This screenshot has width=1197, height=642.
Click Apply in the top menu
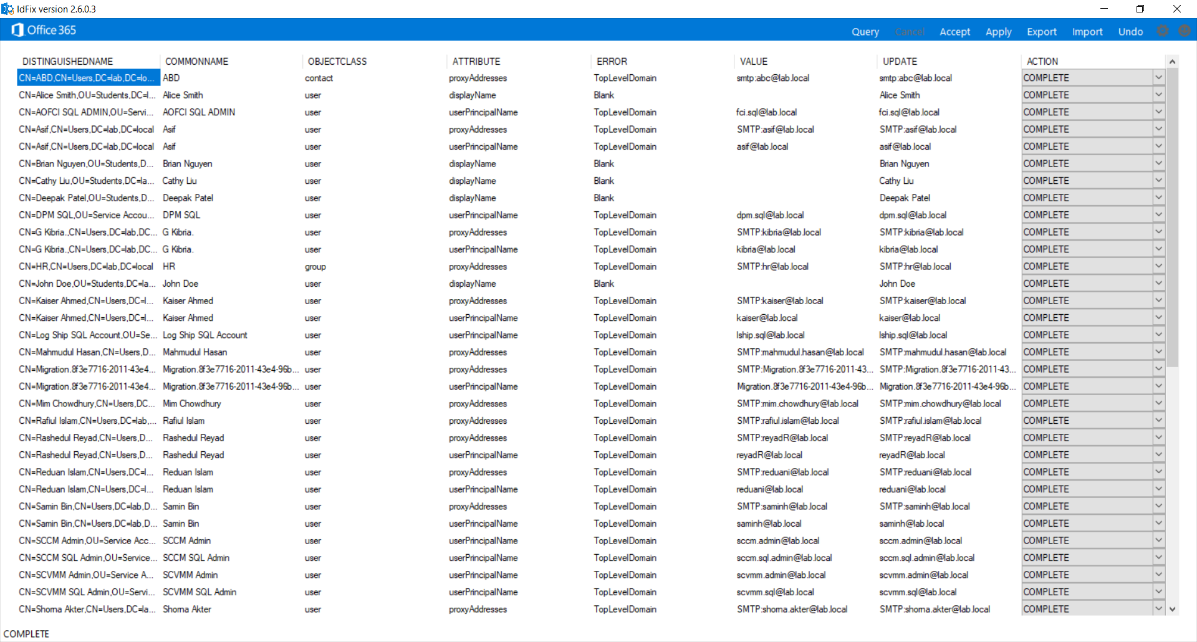(998, 31)
